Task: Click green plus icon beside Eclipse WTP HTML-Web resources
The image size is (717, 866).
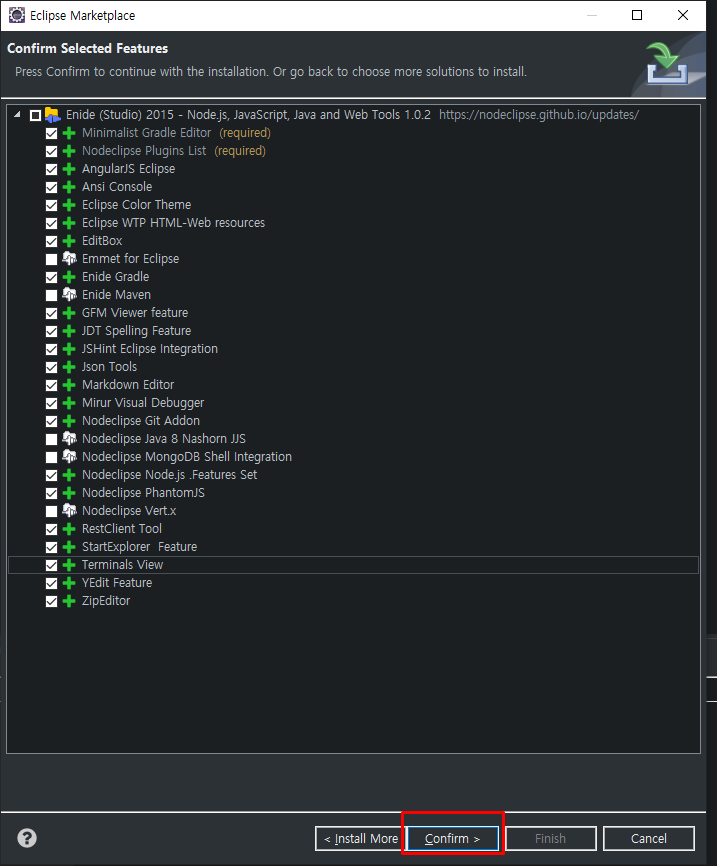Action: click(69, 223)
